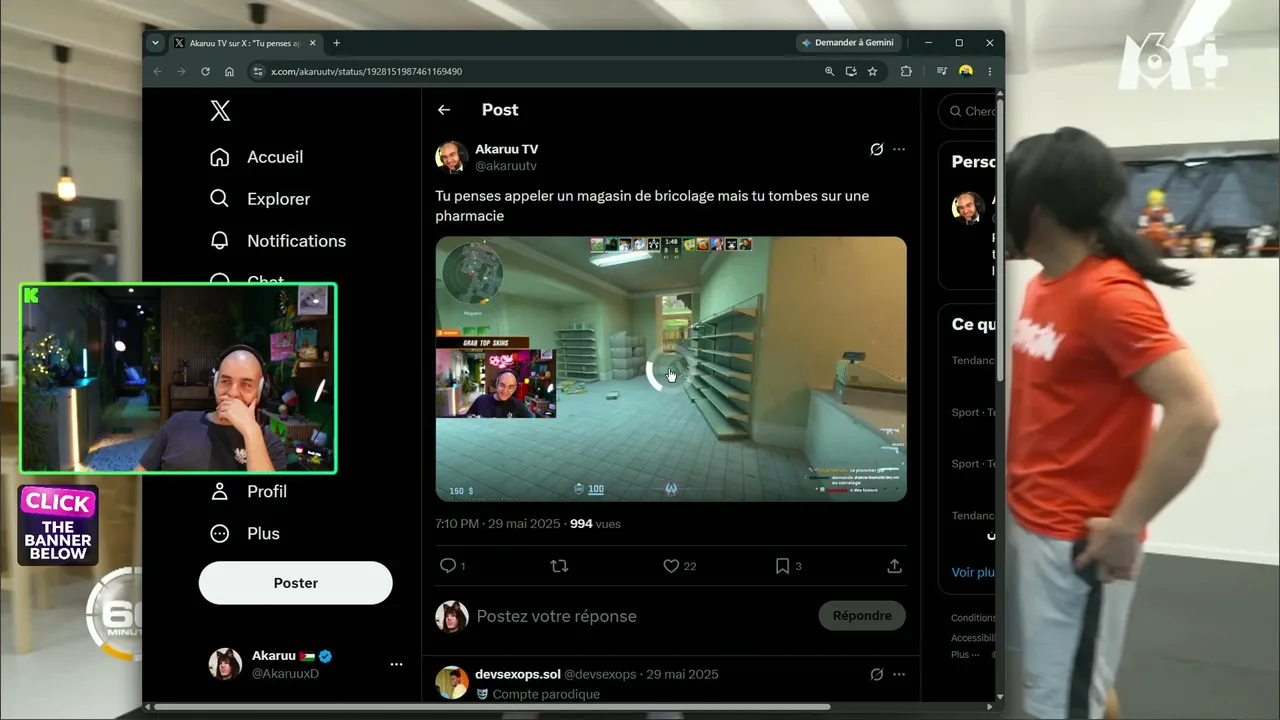The height and width of the screenshot is (720, 1280).
Task: Click the 994 vues count
Action: pos(595,524)
